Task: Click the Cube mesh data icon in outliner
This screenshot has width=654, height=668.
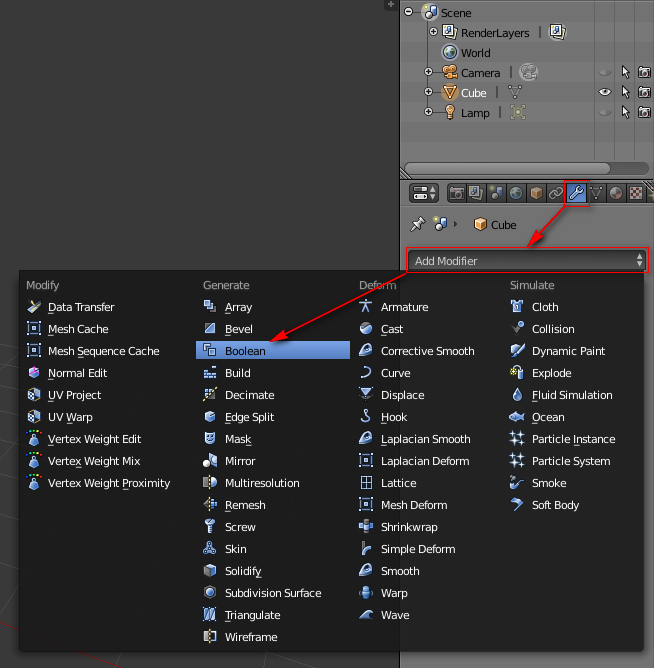Action: (x=515, y=92)
